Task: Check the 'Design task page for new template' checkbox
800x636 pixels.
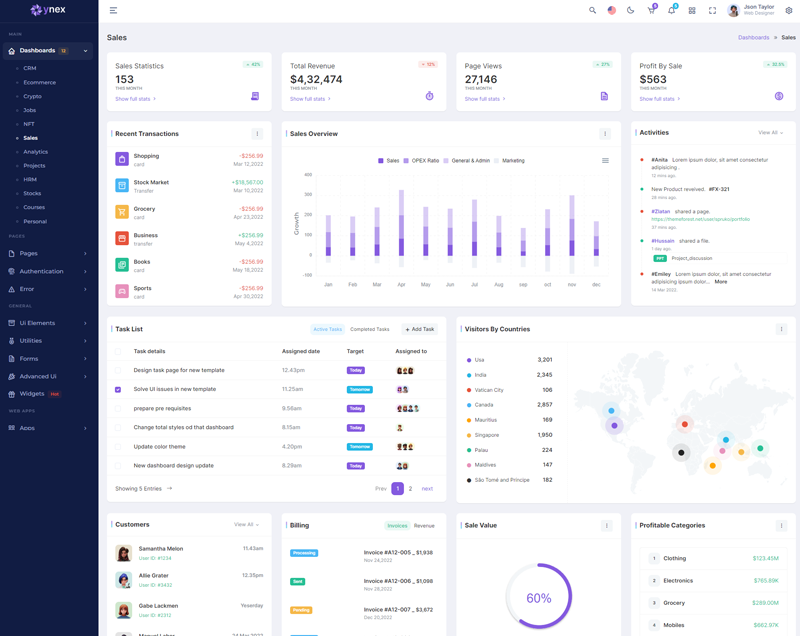Action: [x=118, y=370]
